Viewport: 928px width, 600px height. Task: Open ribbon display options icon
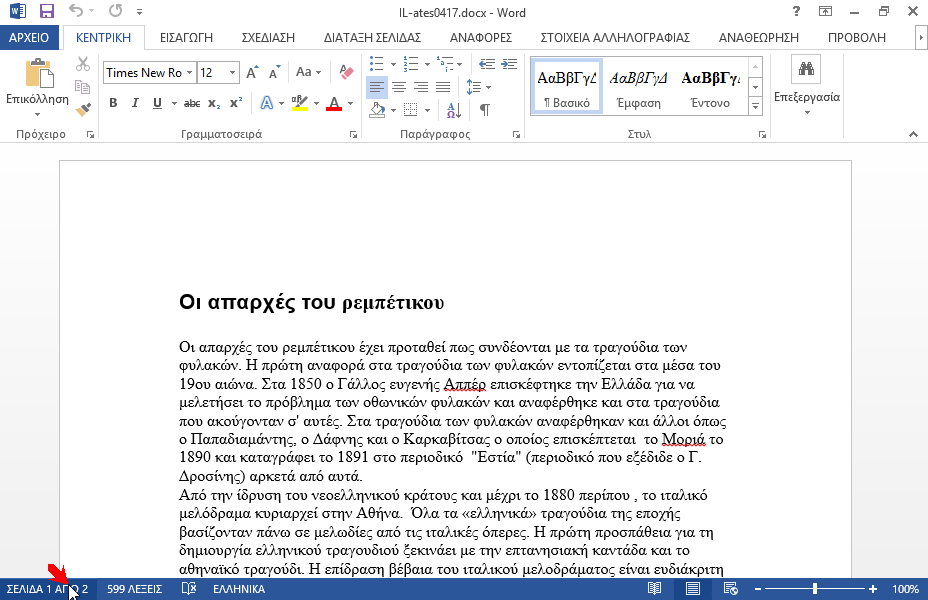825,11
